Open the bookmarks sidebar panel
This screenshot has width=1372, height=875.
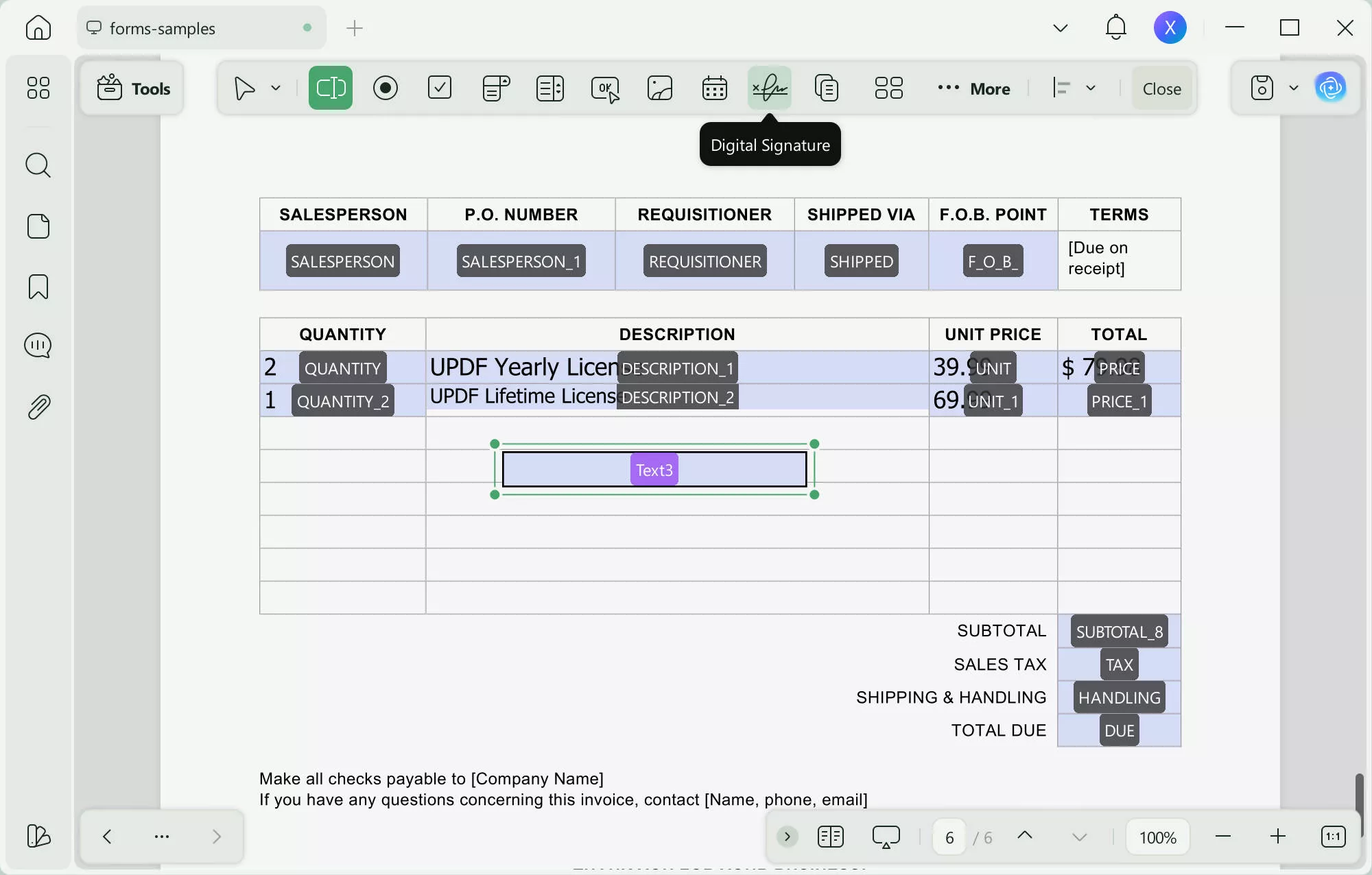[38, 287]
